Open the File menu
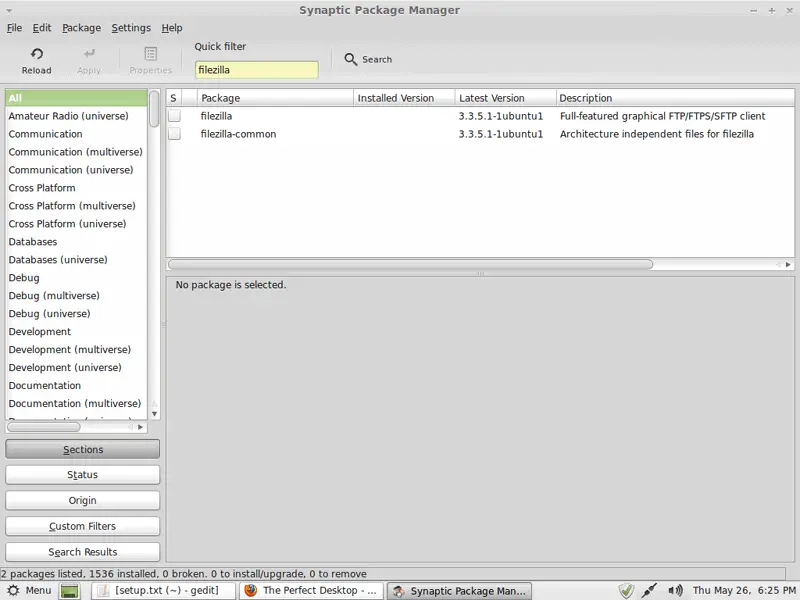 pos(14,28)
